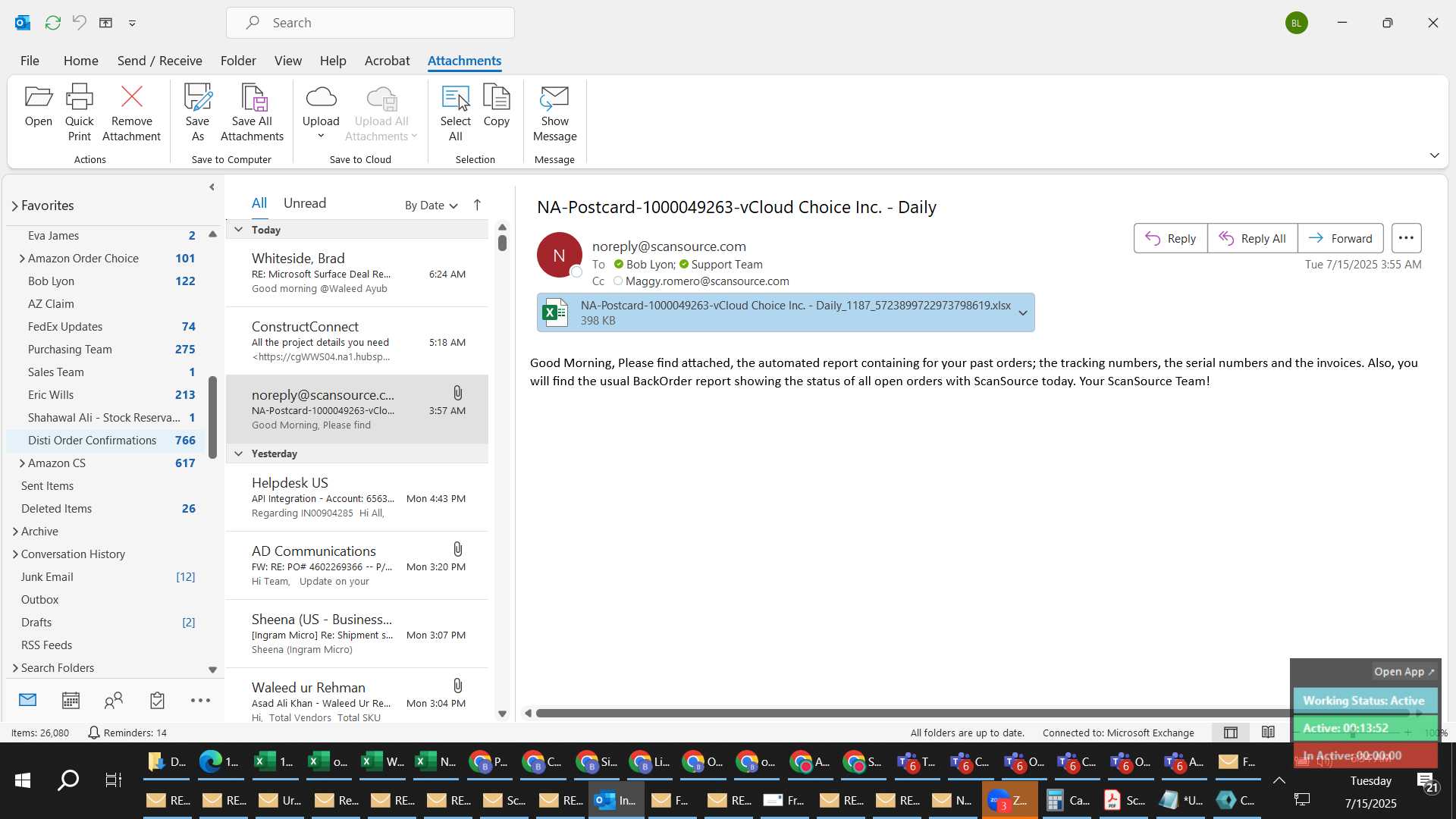Open Task View on taskbar
This screenshot has width=1456, height=819.
[113, 780]
